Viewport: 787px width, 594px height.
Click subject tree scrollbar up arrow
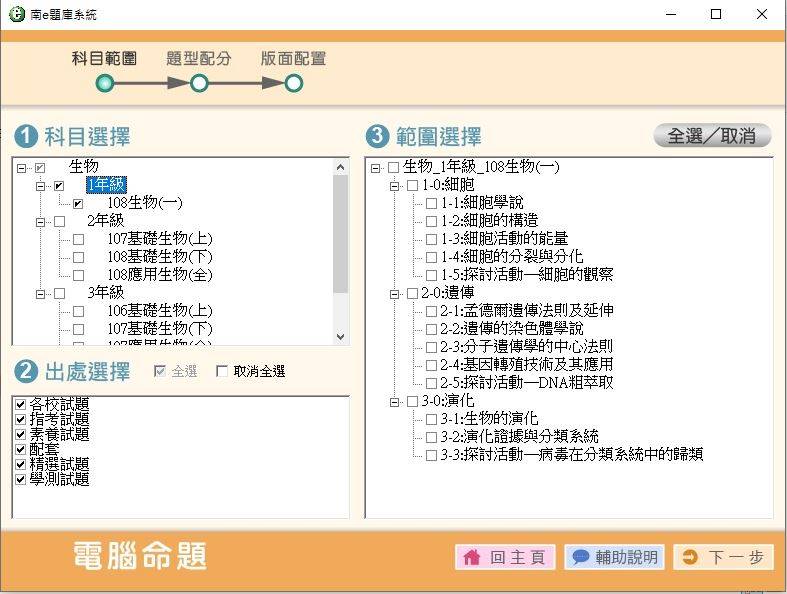tap(340, 167)
